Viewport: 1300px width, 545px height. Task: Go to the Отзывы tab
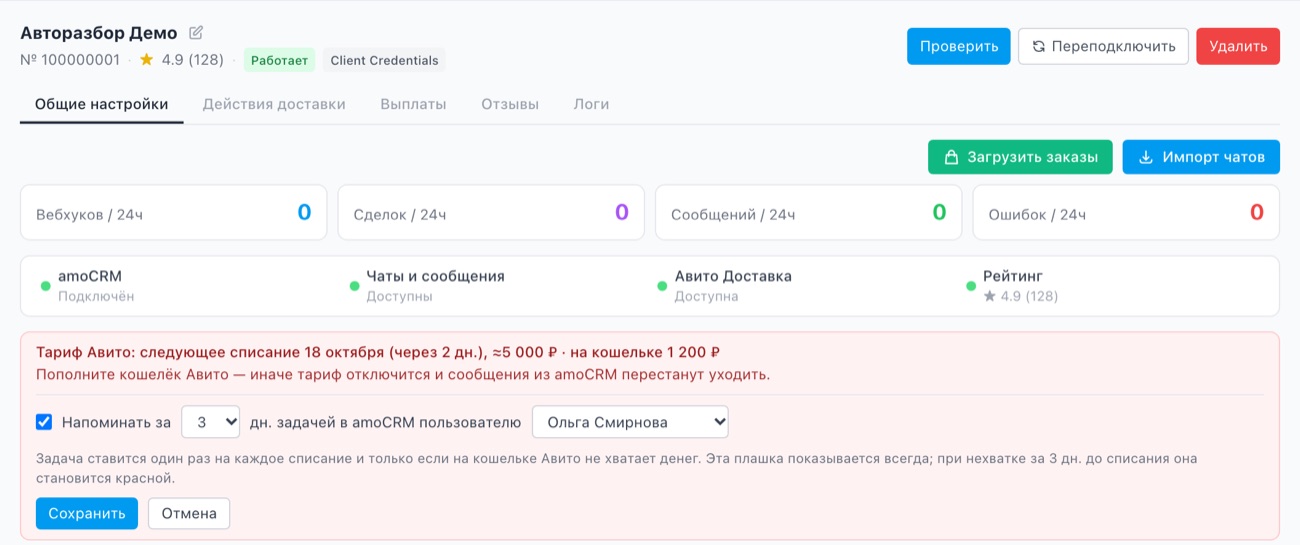click(x=510, y=104)
